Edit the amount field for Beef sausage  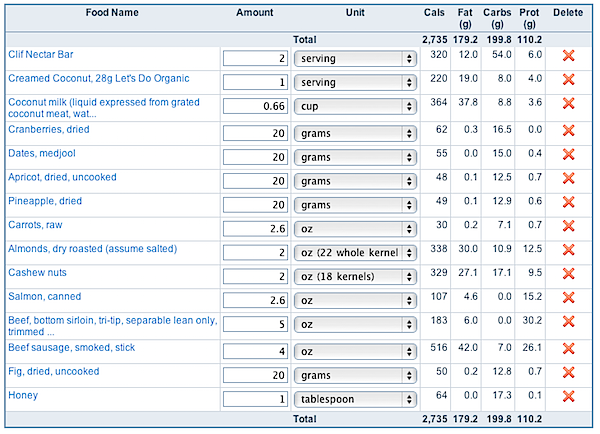click(x=255, y=351)
